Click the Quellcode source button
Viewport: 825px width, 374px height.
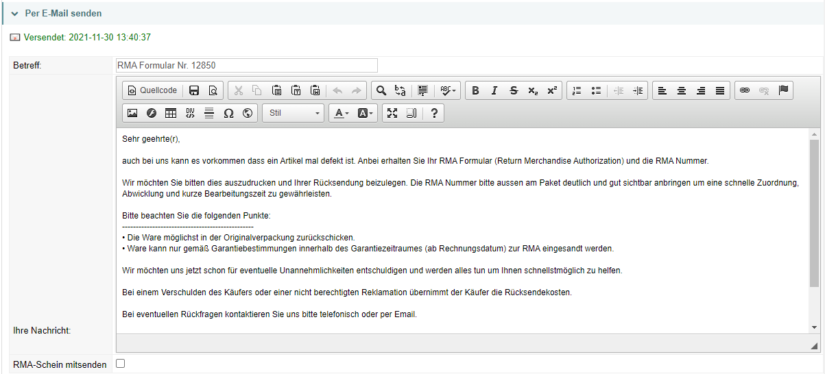coord(153,90)
